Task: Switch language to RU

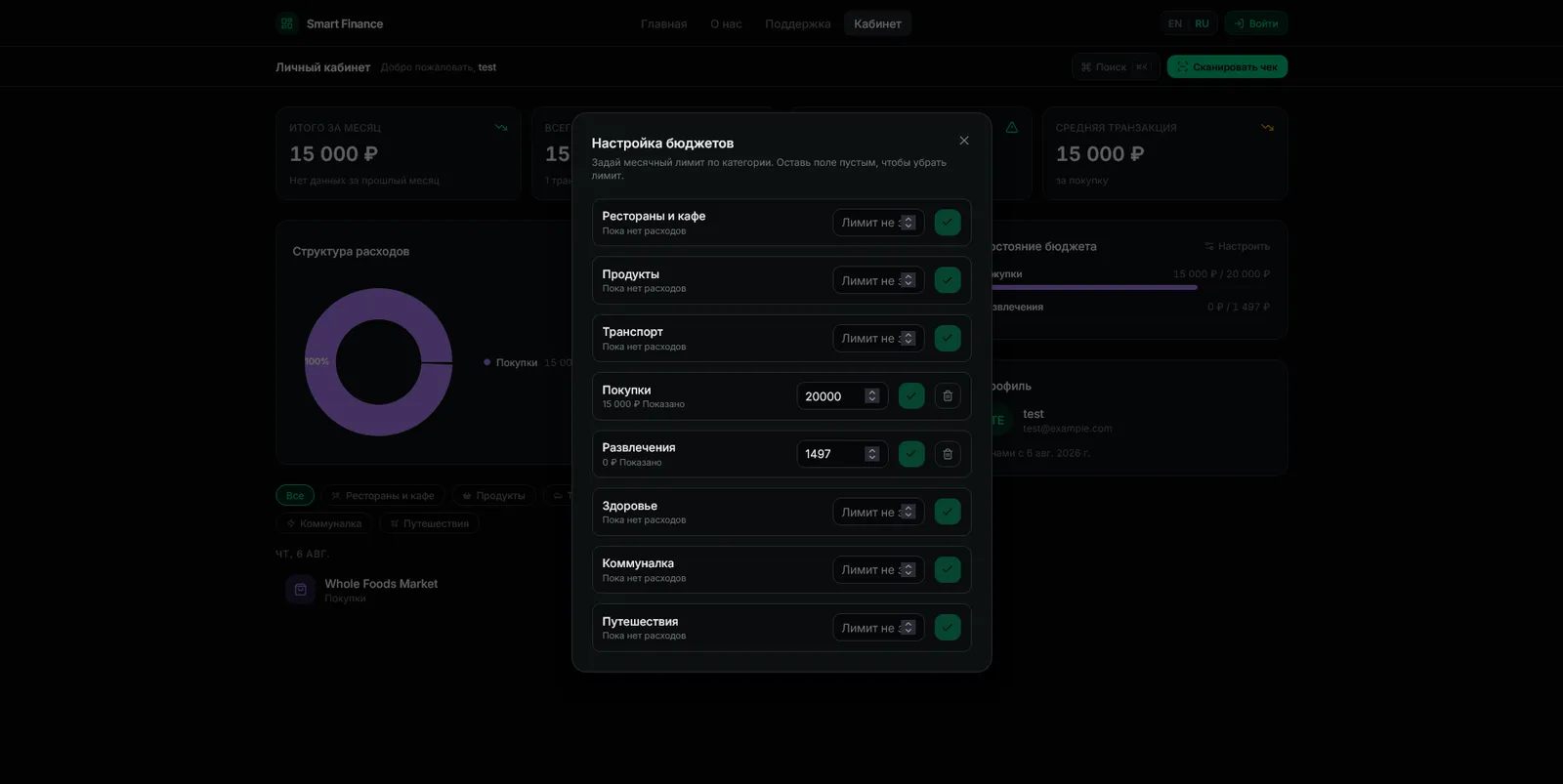Action: [1202, 23]
